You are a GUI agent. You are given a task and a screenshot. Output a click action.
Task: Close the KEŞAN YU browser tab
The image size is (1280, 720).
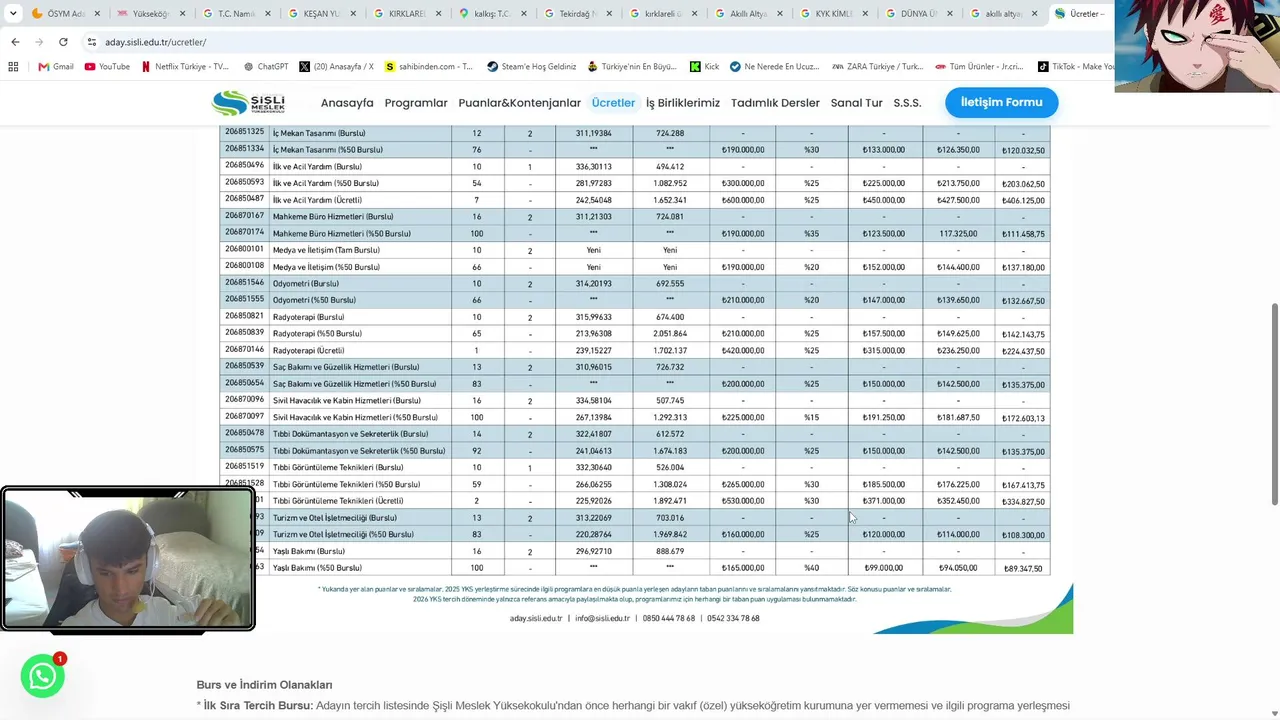[351, 14]
